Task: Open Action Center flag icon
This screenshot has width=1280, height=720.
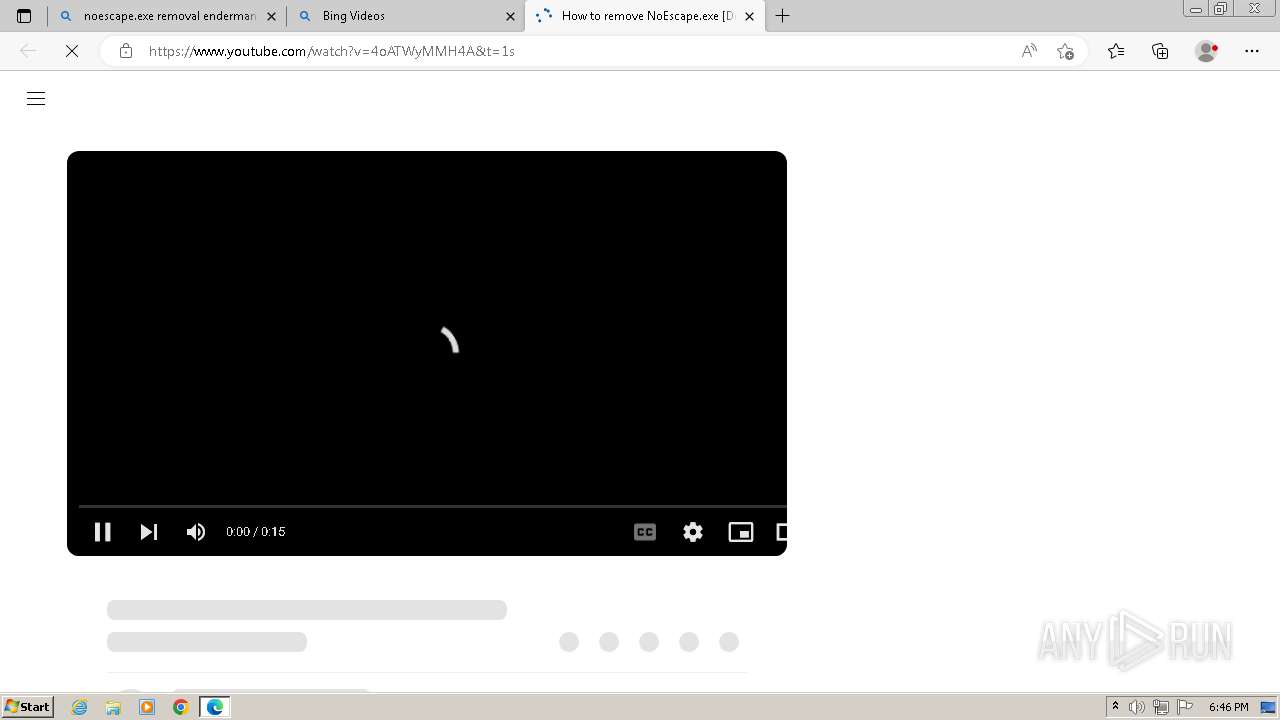Action: point(1185,707)
